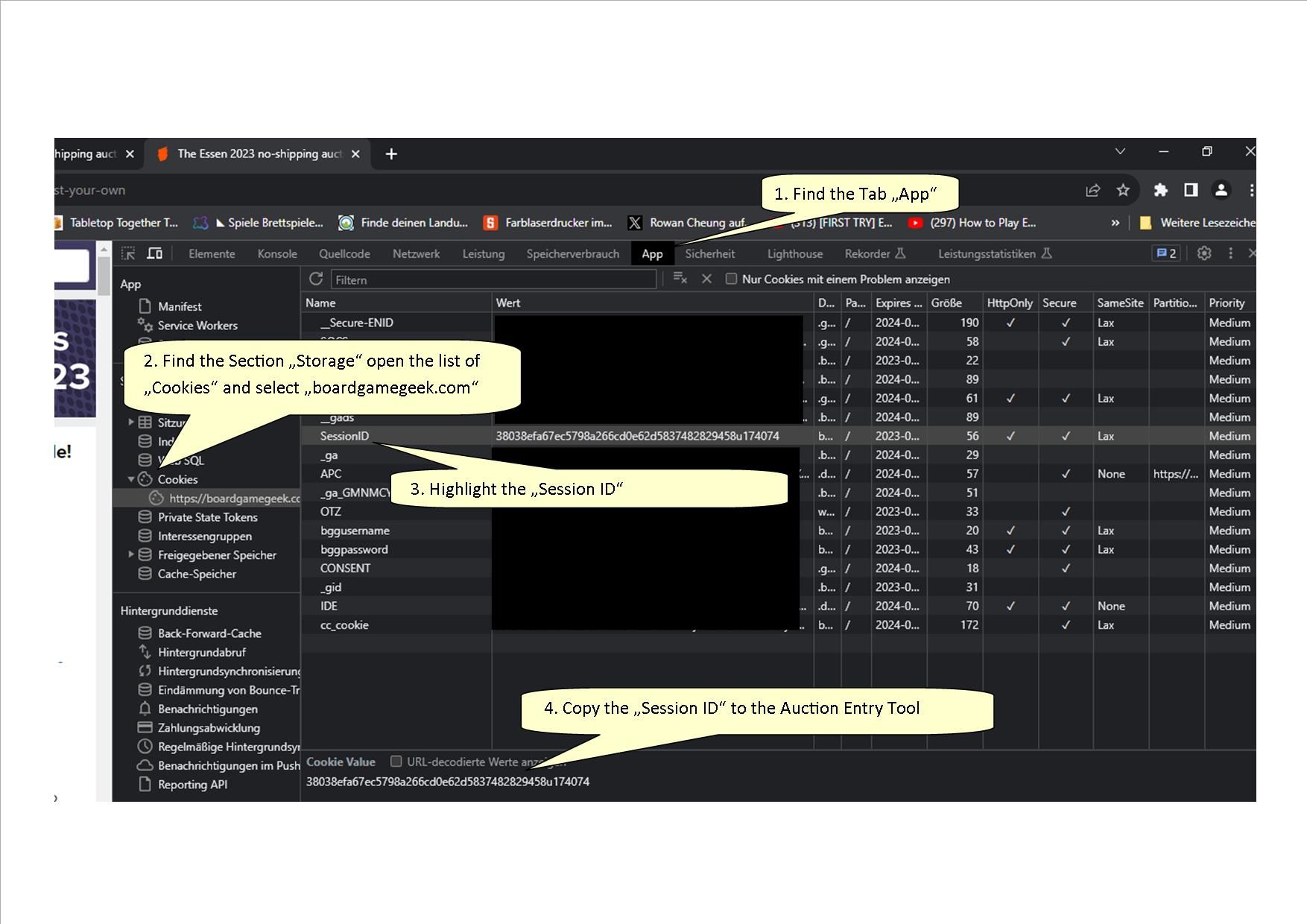This screenshot has height=924, width=1307.
Task: Open the DevTools three-dot customization menu
Action: [1230, 253]
